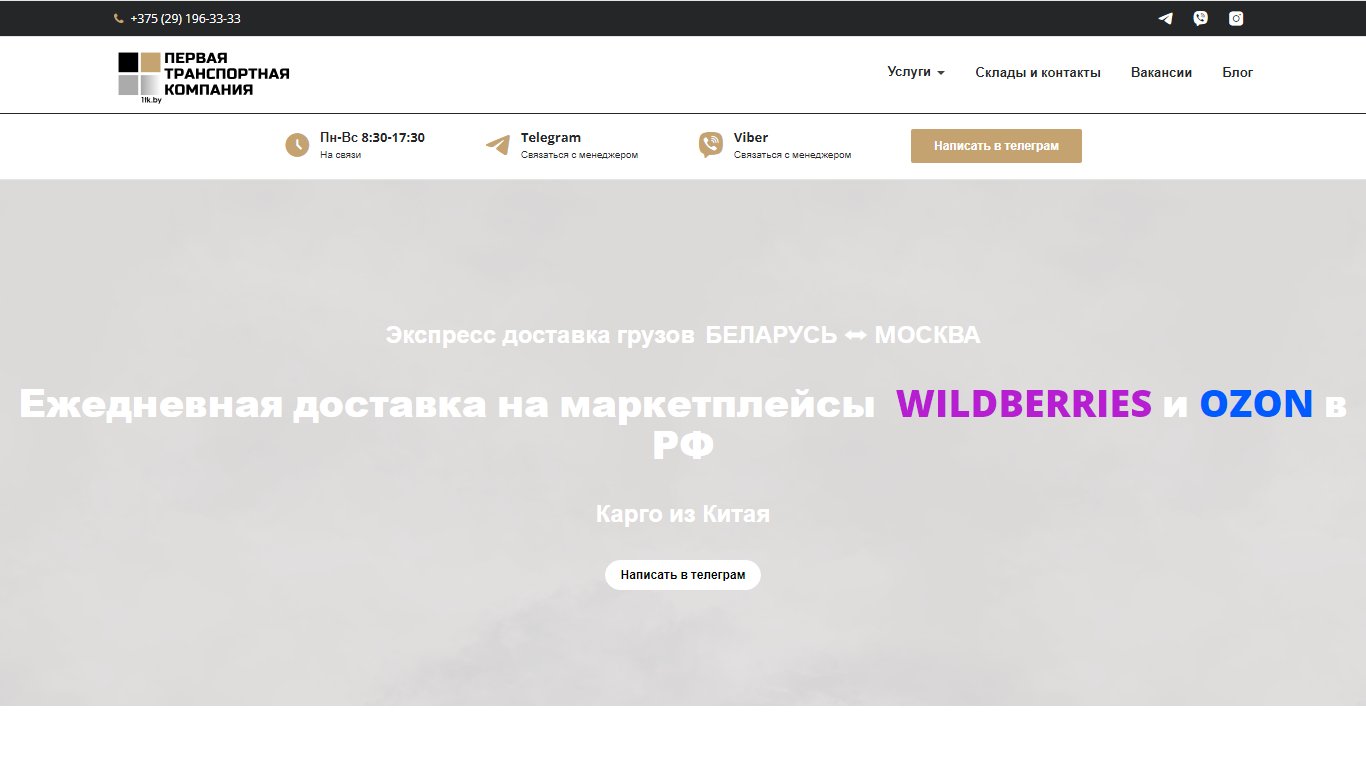This screenshot has width=1366, height=768.
Task: Click the Карго из Китая heading
Action: click(x=683, y=514)
